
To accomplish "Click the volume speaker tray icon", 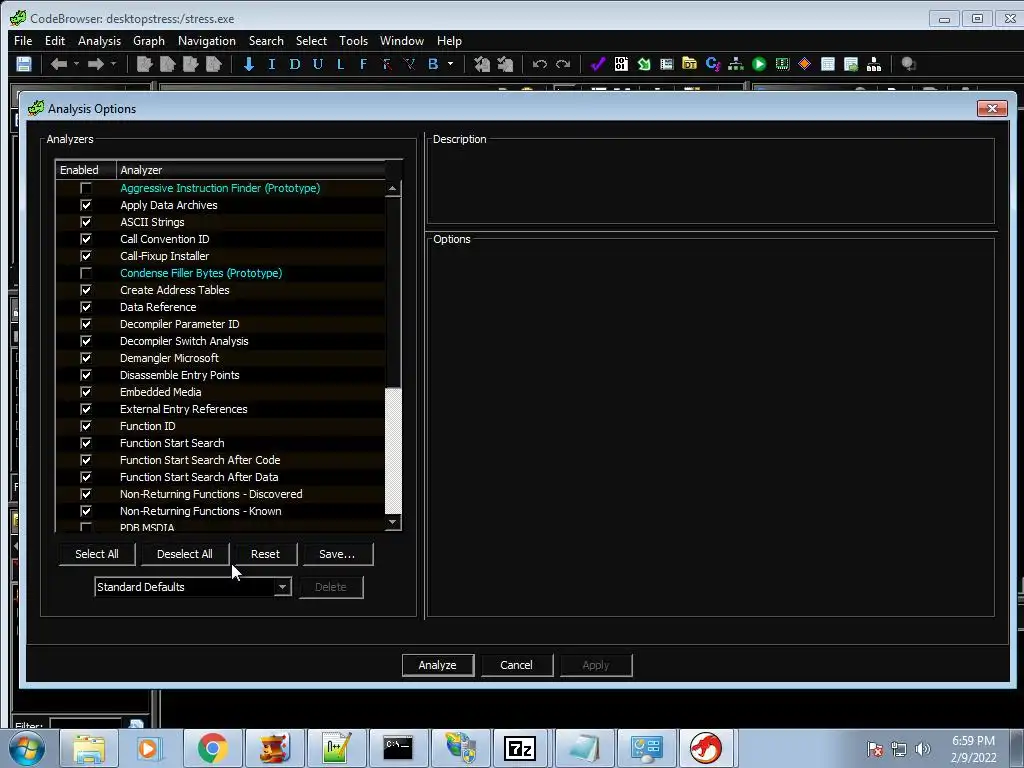I will tap(922, 749).
